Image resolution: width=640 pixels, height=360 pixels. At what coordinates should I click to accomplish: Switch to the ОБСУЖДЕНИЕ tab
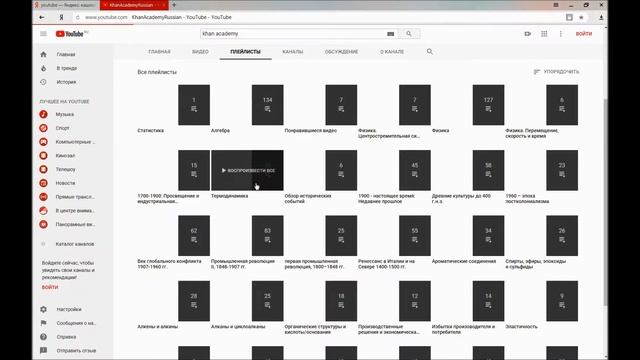(341, 52)
